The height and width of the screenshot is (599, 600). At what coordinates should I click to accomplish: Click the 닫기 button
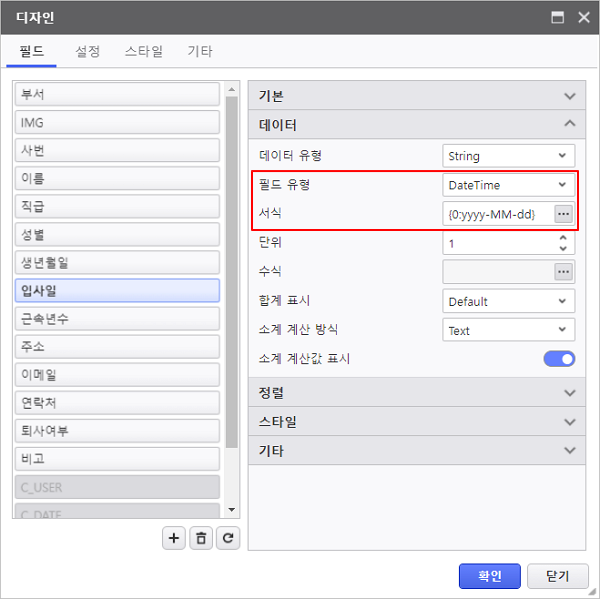557,576
